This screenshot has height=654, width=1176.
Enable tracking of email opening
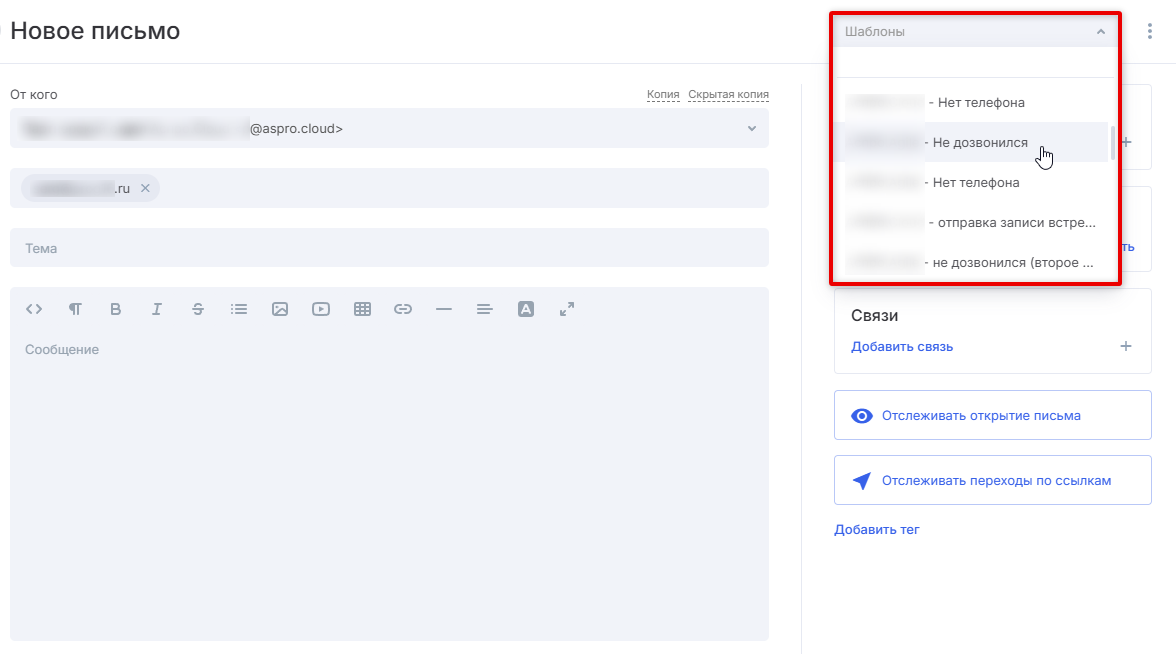pos(992,415)
